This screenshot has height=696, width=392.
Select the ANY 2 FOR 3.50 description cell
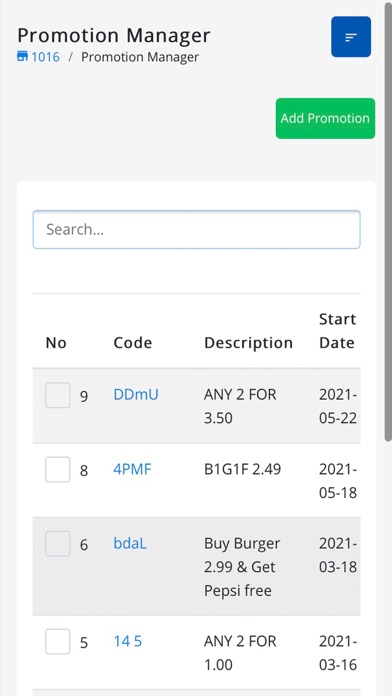point(240,406)
